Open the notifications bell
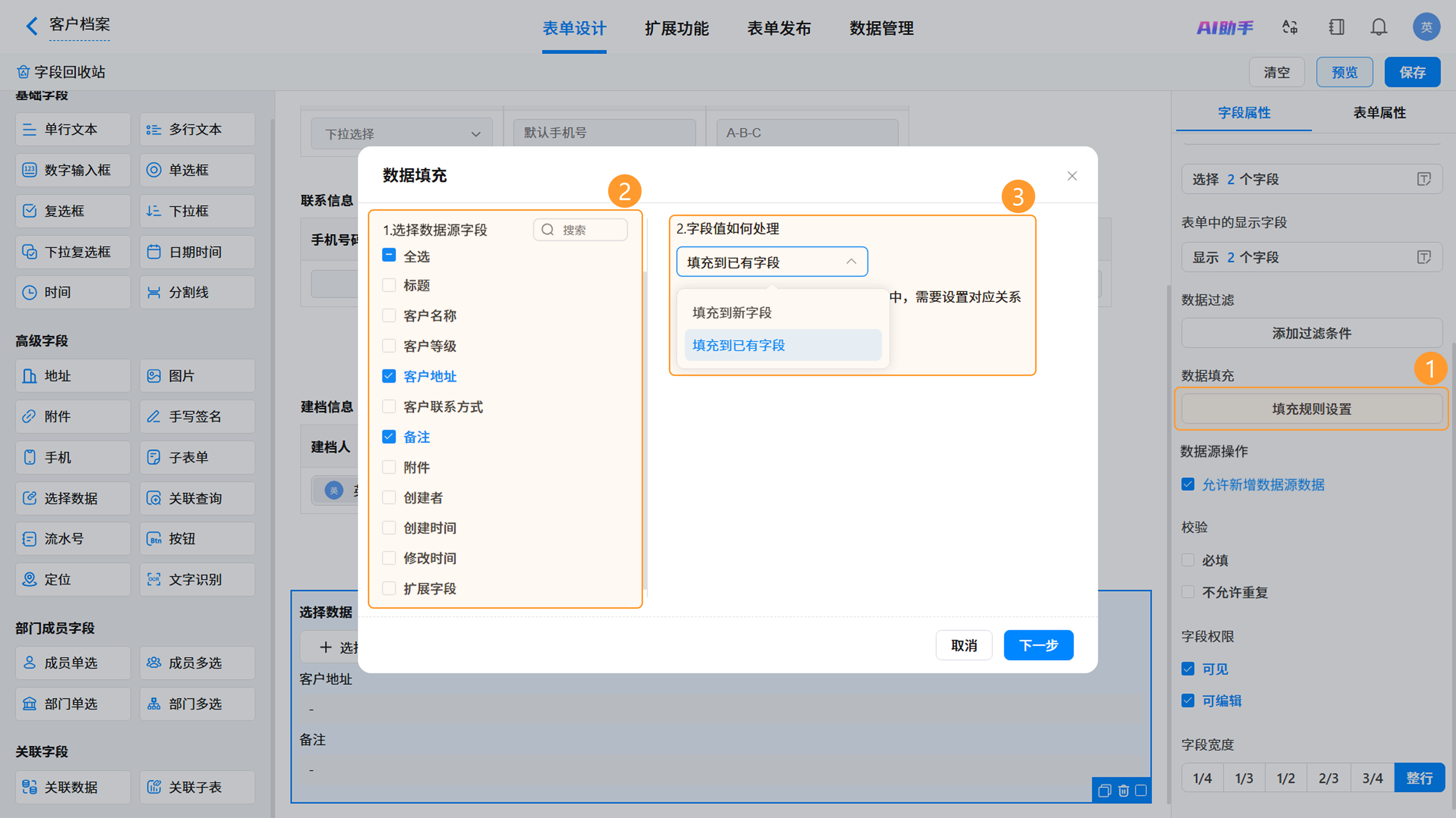 click(x=1379, y=27)
